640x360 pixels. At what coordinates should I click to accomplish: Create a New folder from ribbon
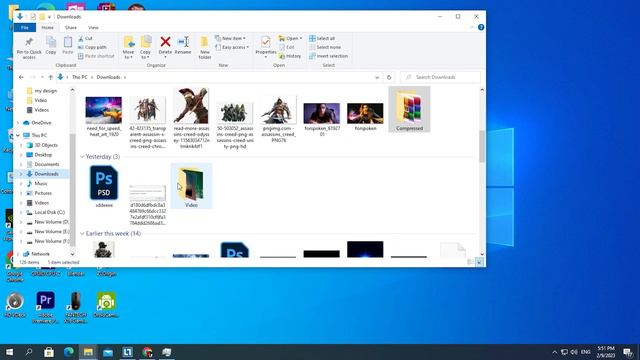[204, 47]
